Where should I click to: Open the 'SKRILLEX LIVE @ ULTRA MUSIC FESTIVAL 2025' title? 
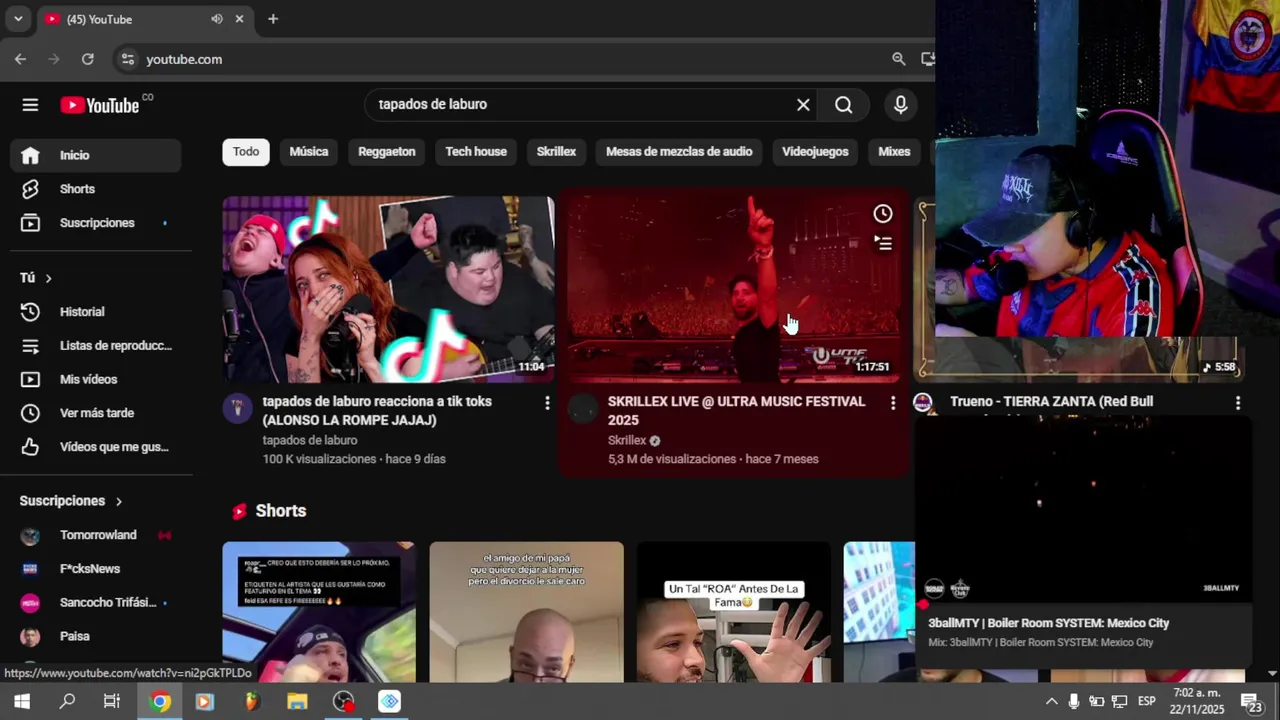click(737, 411)
